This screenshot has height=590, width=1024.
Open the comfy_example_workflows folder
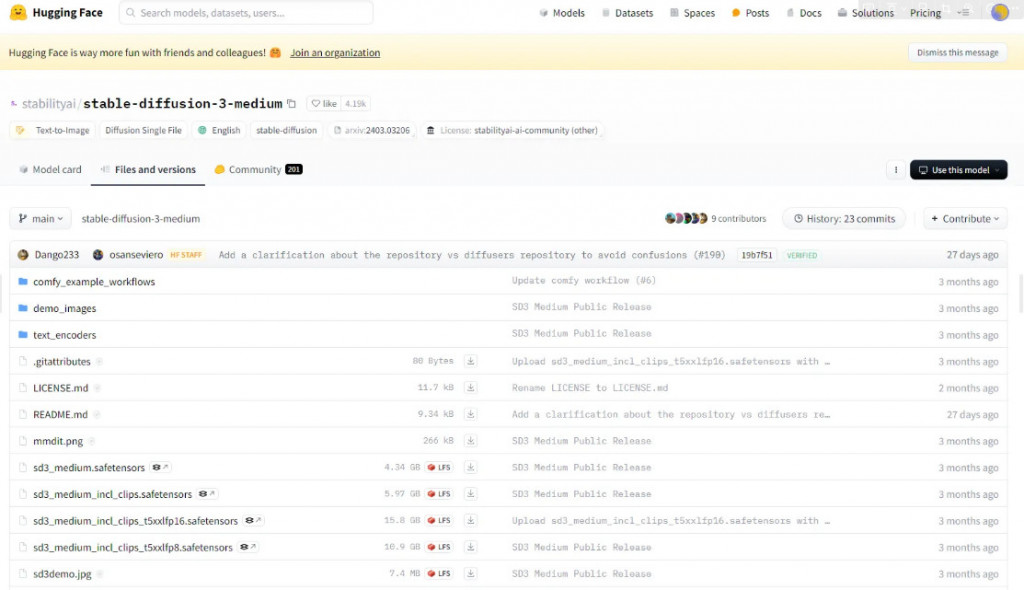(94, 282)
